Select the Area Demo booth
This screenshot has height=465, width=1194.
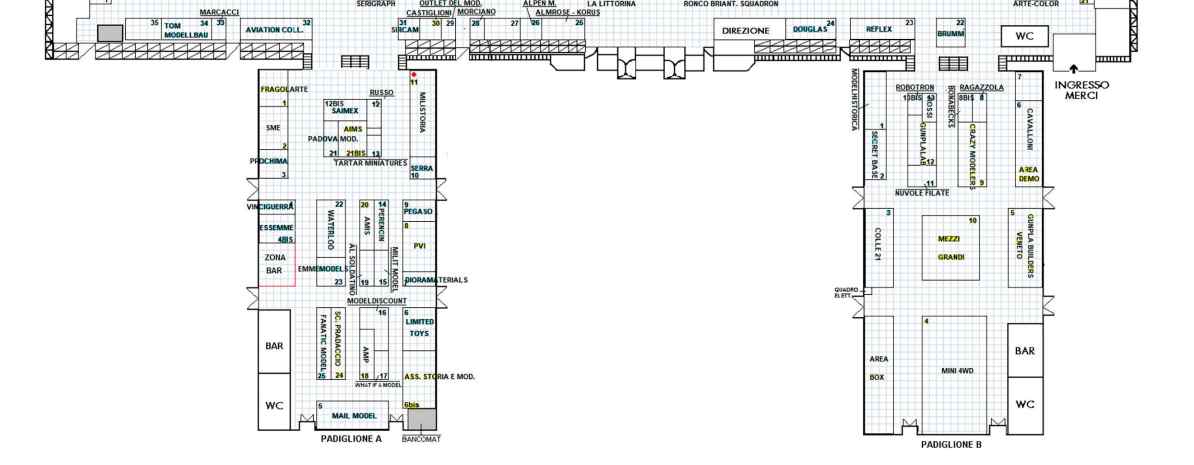point(1028,174)
